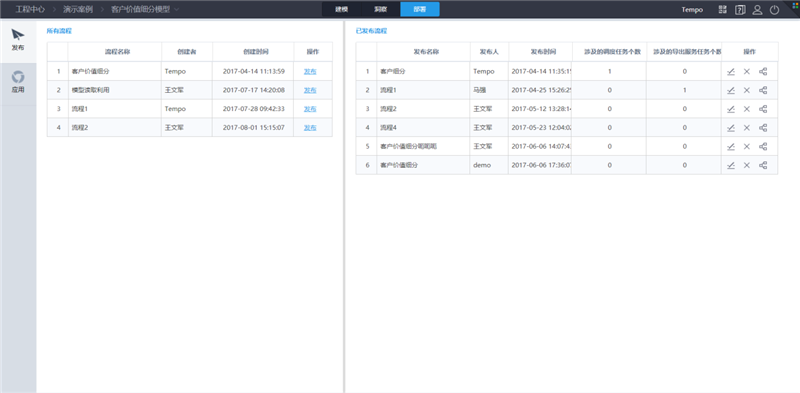
Task: Edit the published 客户细分 process
Action: pyautogui.click(x=731, y=71)
